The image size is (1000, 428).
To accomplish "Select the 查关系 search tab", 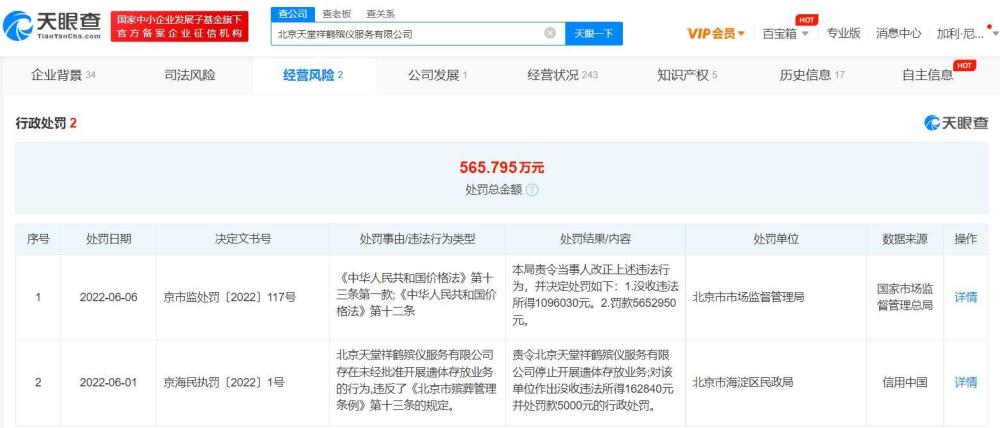I will click(380, 13).
